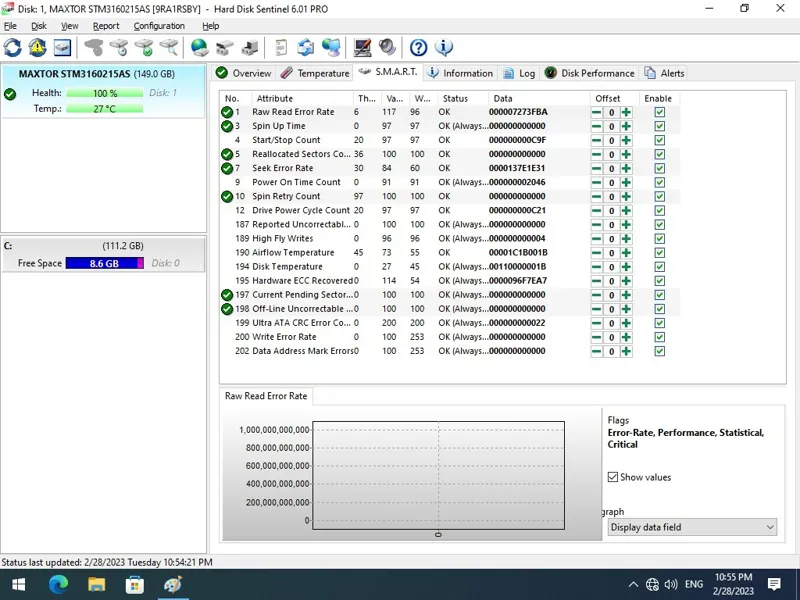Click green status icon of Raw Read Error Rate
800x600 pixels.
pos(227,112)
